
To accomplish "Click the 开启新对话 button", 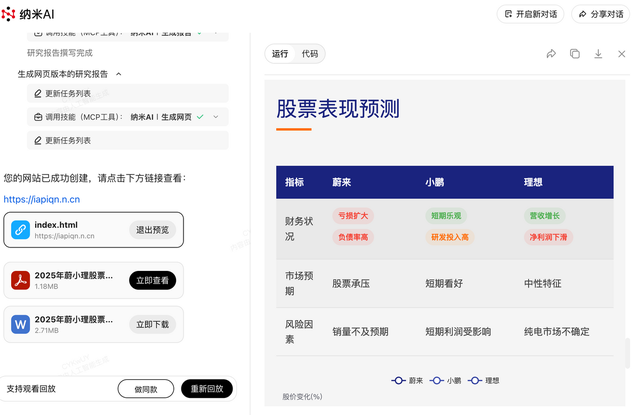I will click(531, 14).
